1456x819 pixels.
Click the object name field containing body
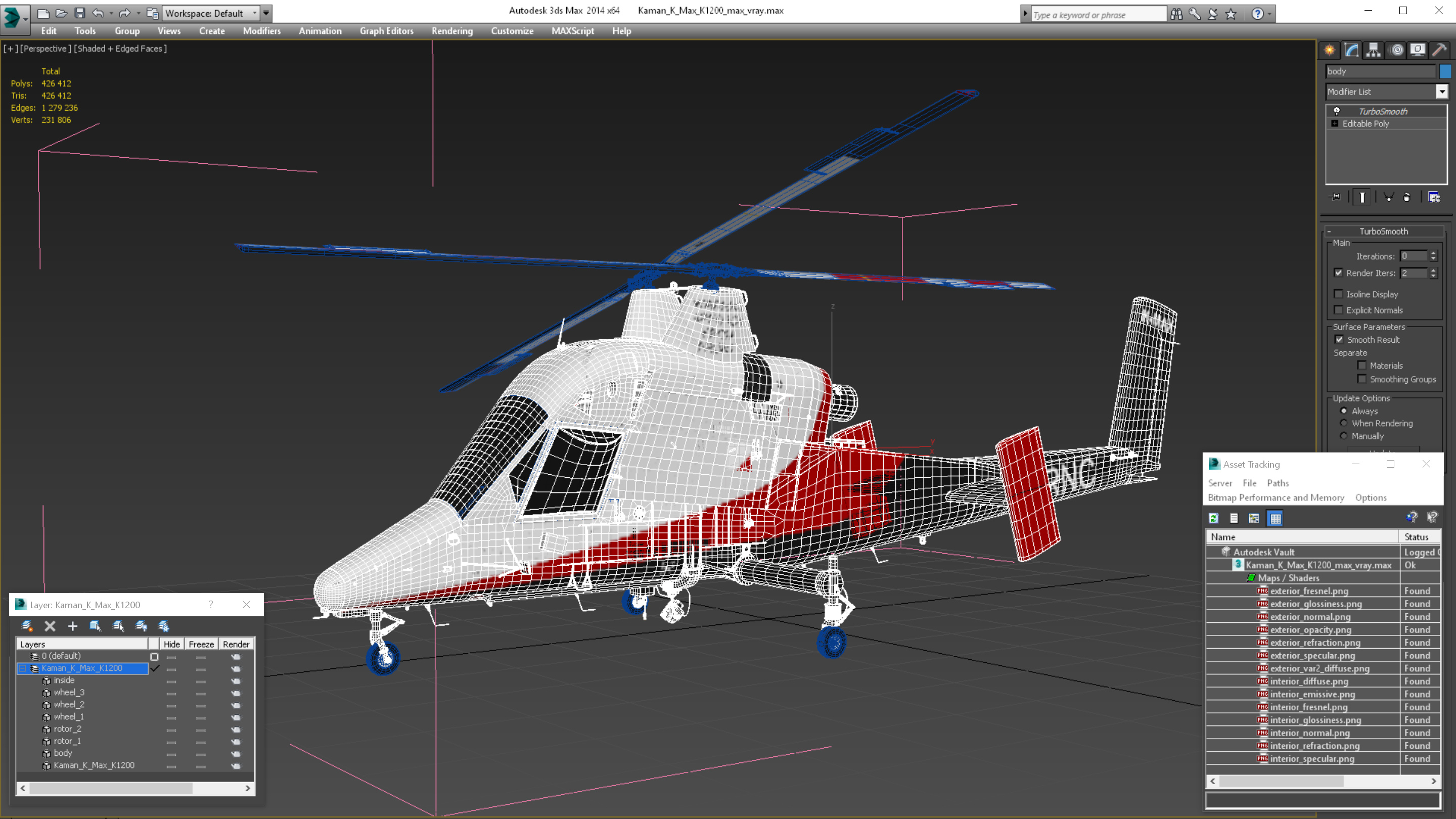(1380, 71)
